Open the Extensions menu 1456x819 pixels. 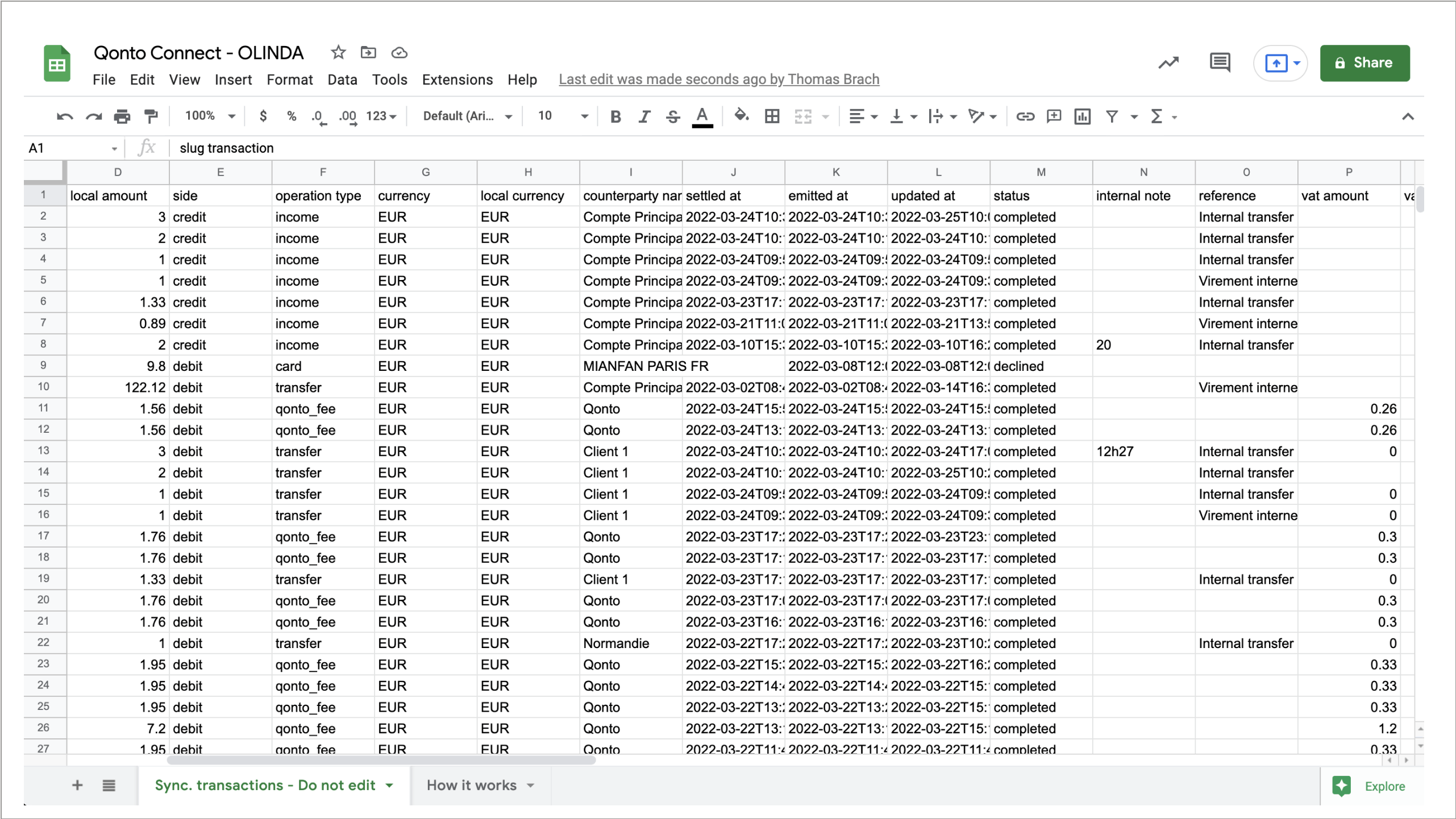457,80
